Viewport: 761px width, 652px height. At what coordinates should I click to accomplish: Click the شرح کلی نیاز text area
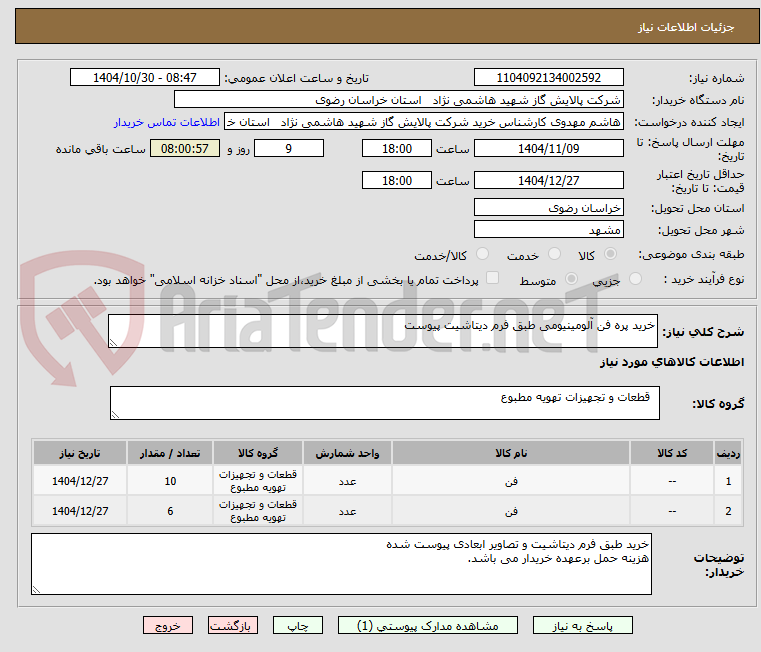pyautogui.click(x=383, y=331)
